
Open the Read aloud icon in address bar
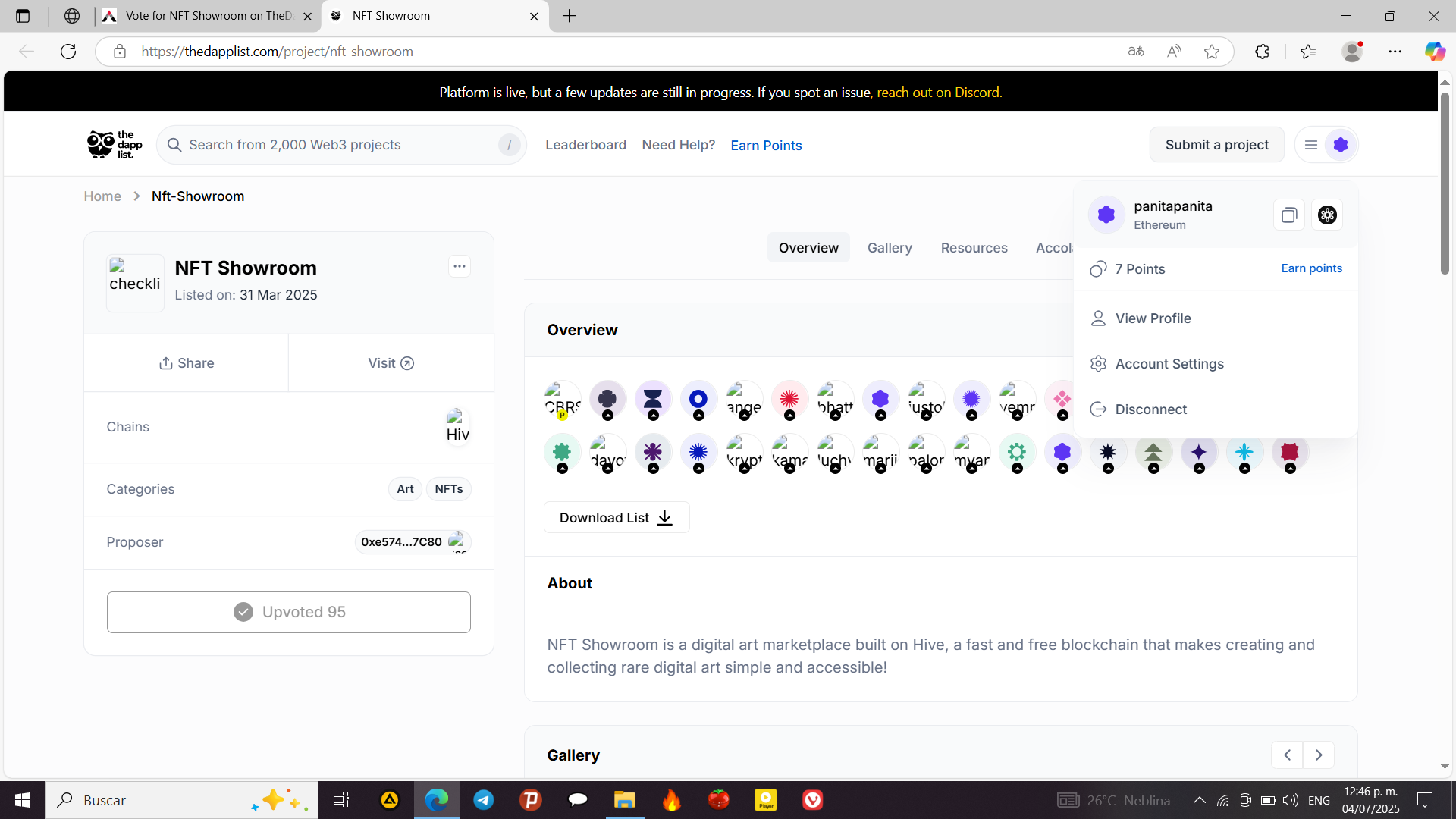pos(1174,52)
